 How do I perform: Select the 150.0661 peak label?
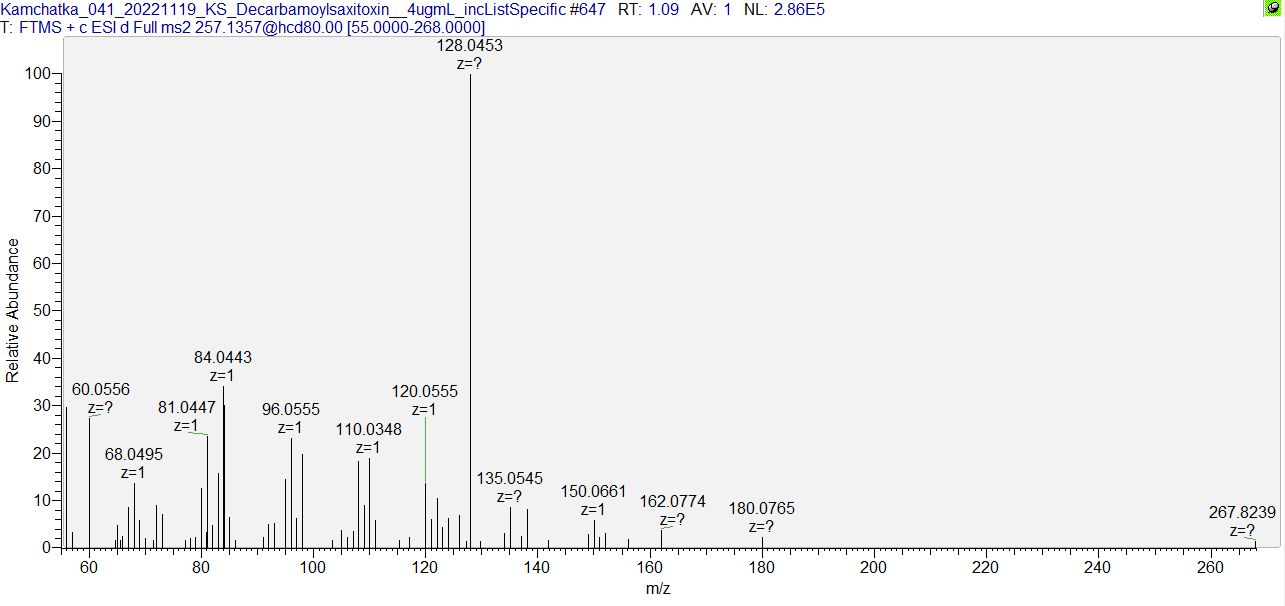[x=593, y=492]
